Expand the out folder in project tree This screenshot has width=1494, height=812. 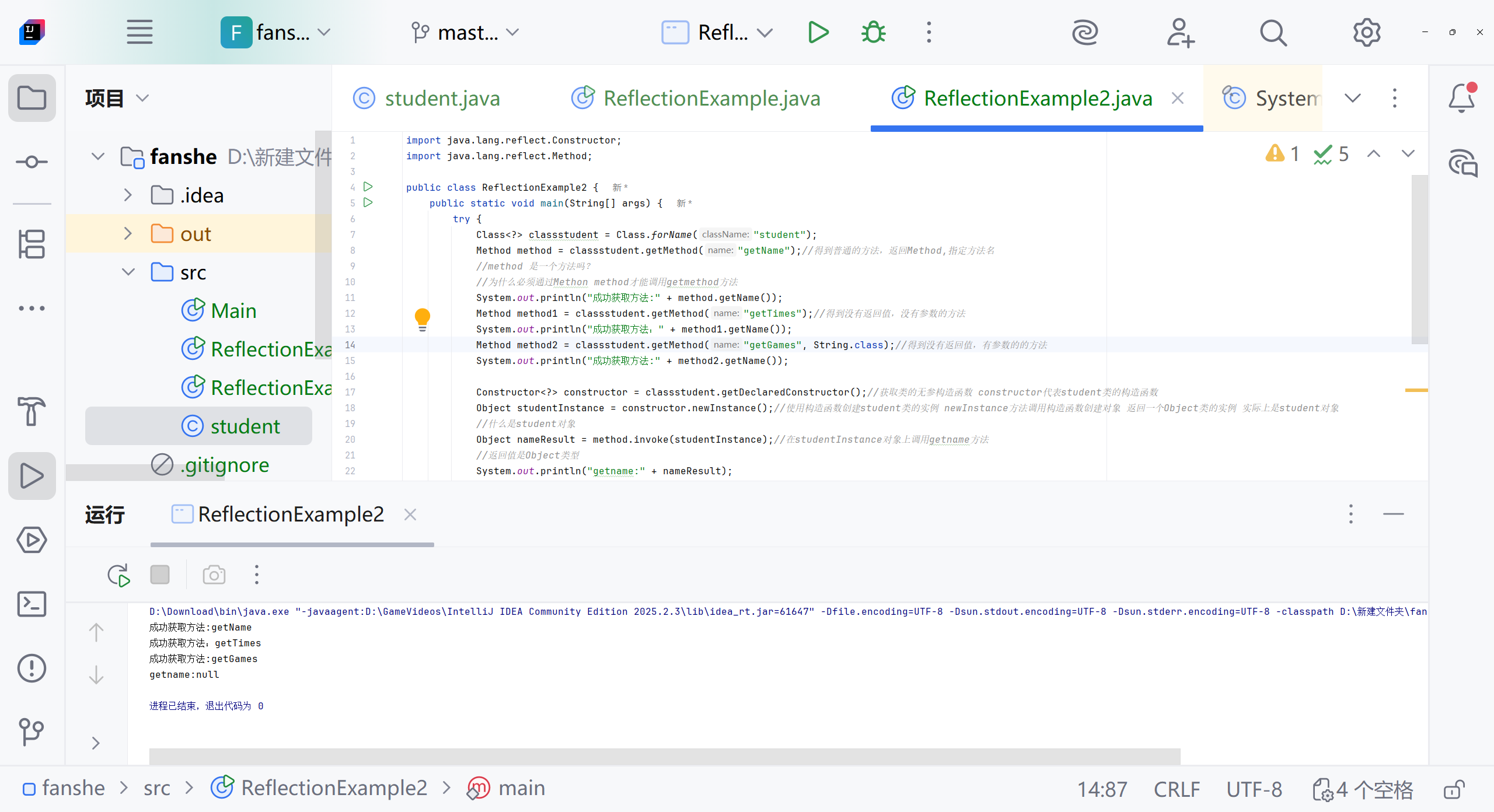click(x=128, y=234)
